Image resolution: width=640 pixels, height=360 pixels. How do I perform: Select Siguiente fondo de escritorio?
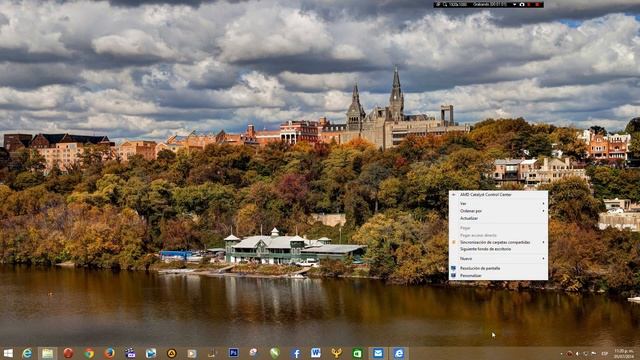point(498,249)
